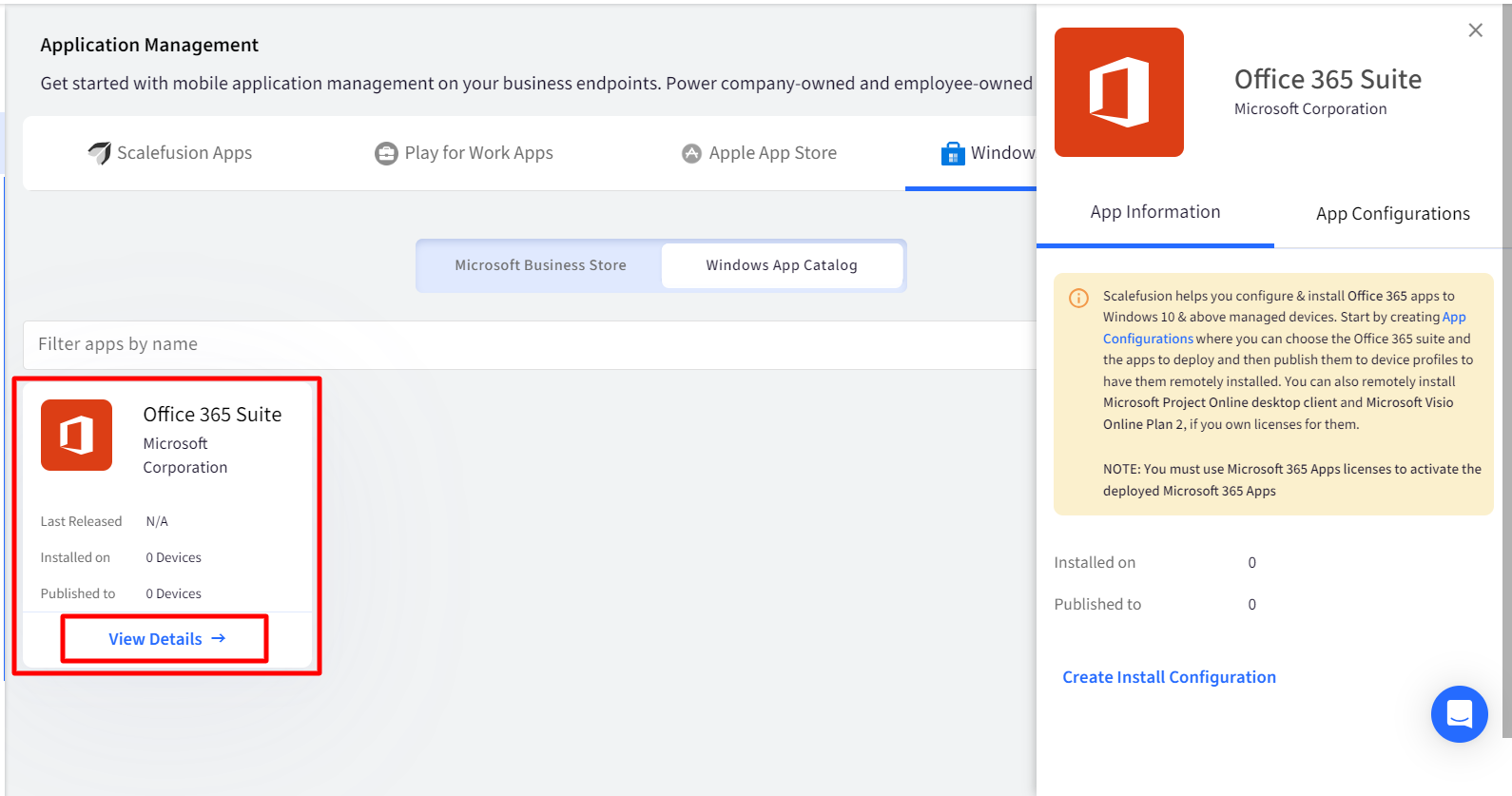
Task: Click Create Install Configuration link
Action: click(1169, 677)
